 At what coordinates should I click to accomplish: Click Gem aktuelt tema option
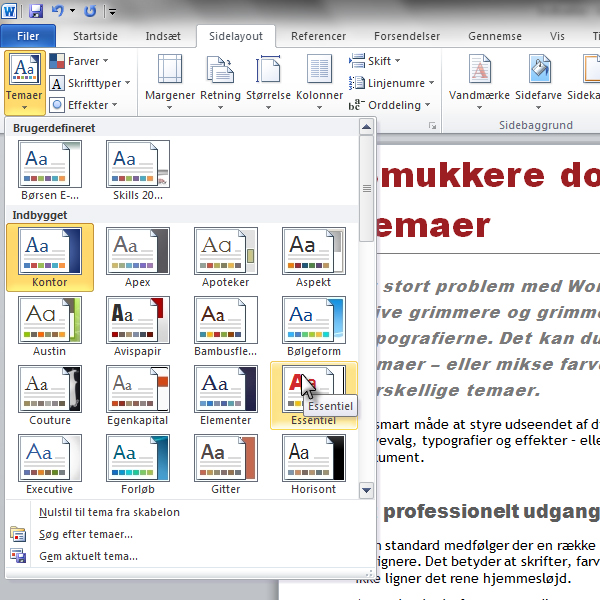88,556
